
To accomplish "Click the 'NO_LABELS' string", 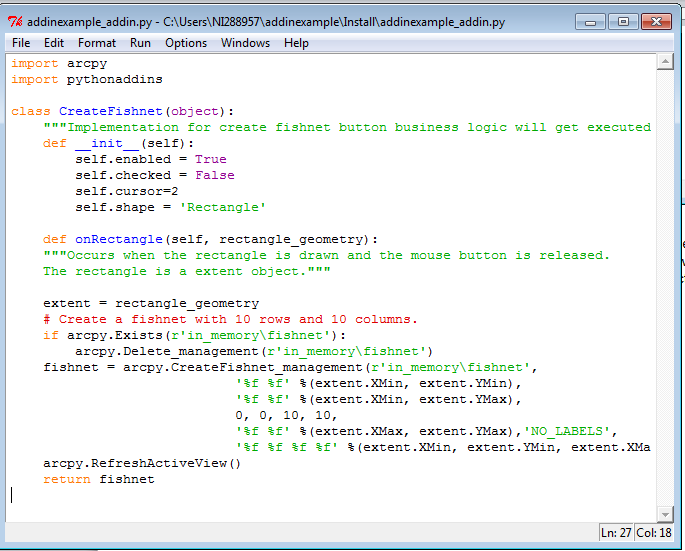I will pyautogui.click(x=567, y=431).
